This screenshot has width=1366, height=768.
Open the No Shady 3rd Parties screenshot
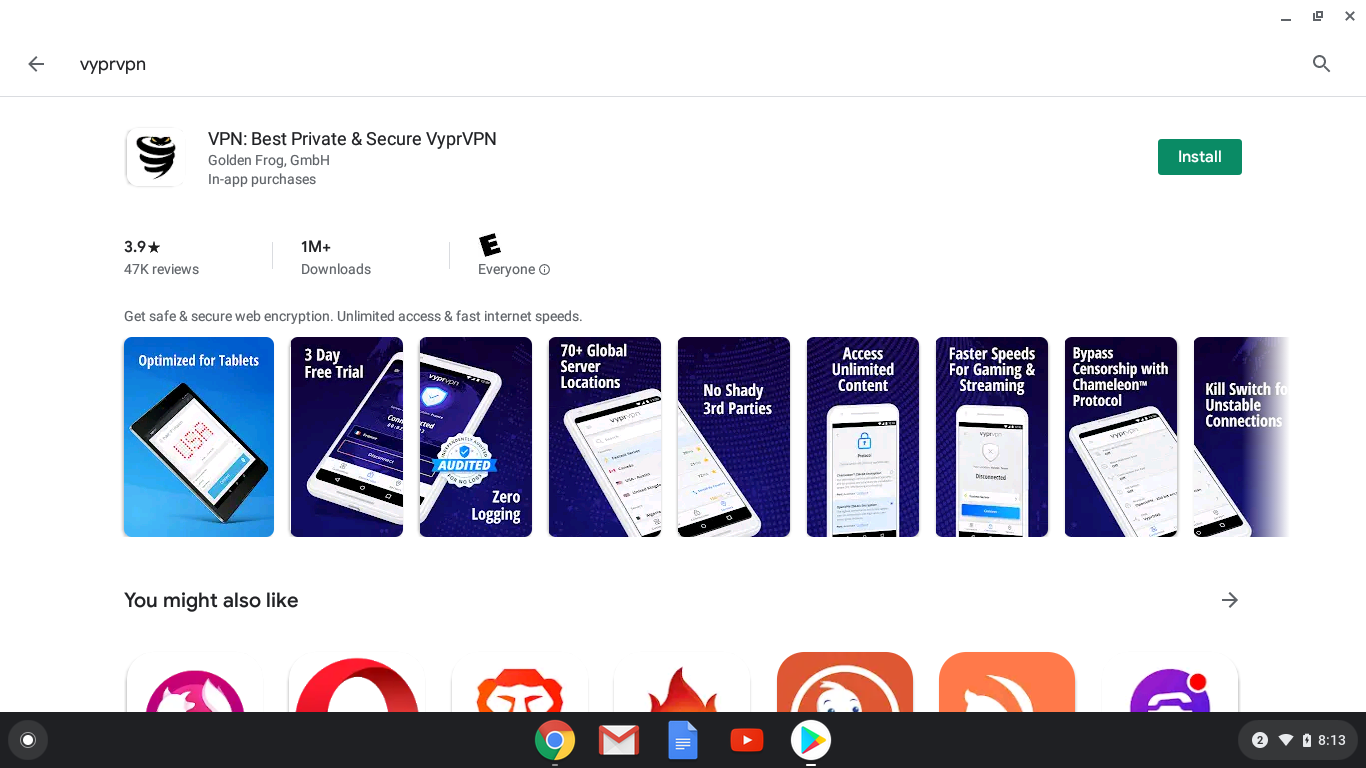click(734, 437)
